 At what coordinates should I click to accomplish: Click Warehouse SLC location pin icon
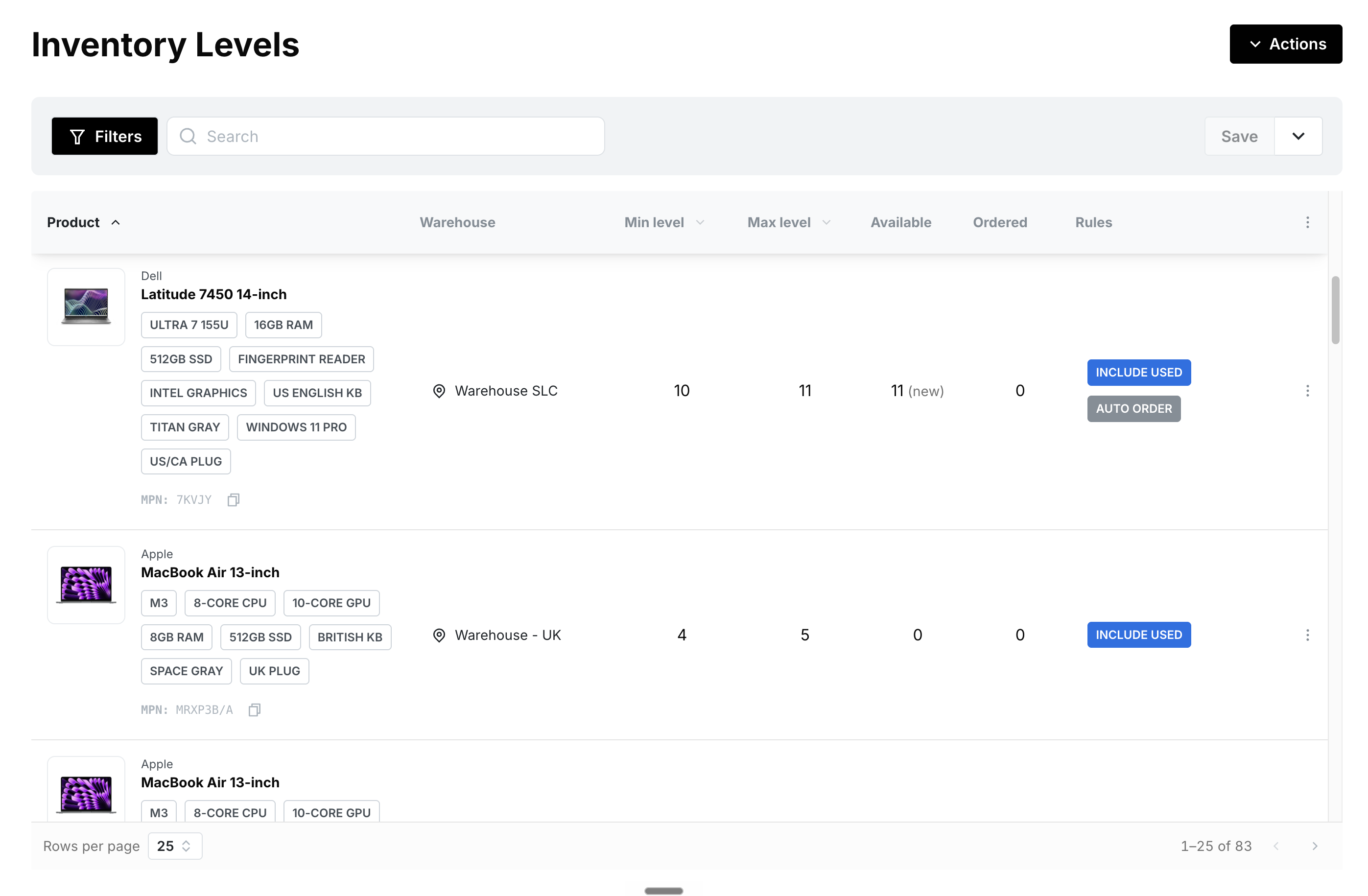(439, 391)
